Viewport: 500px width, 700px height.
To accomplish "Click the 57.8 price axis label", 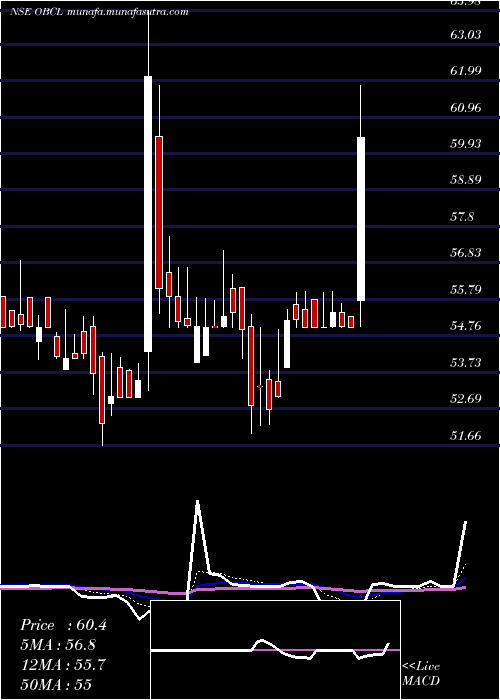I will [x=462, y=217].
